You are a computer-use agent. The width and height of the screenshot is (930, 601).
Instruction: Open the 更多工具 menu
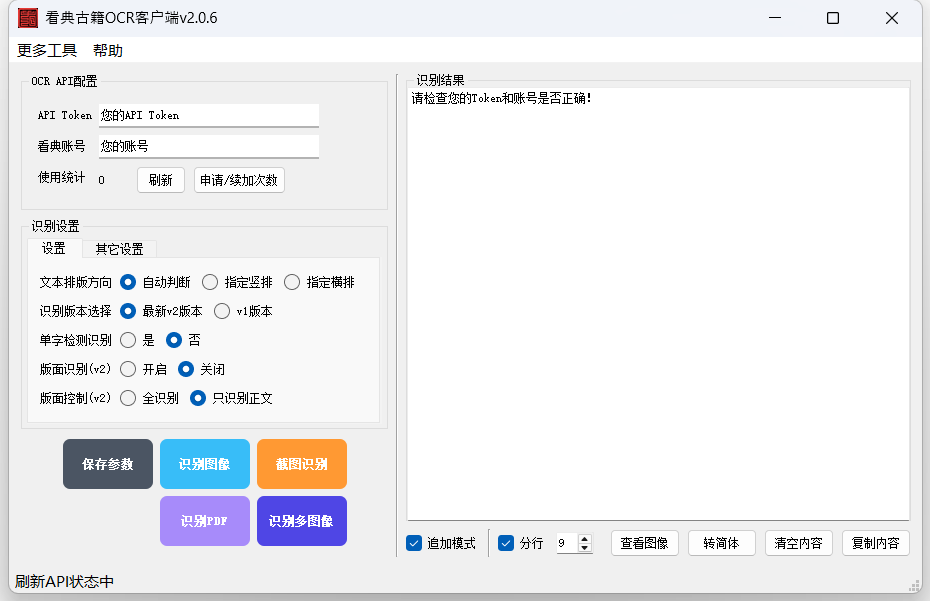pos(47,50)
